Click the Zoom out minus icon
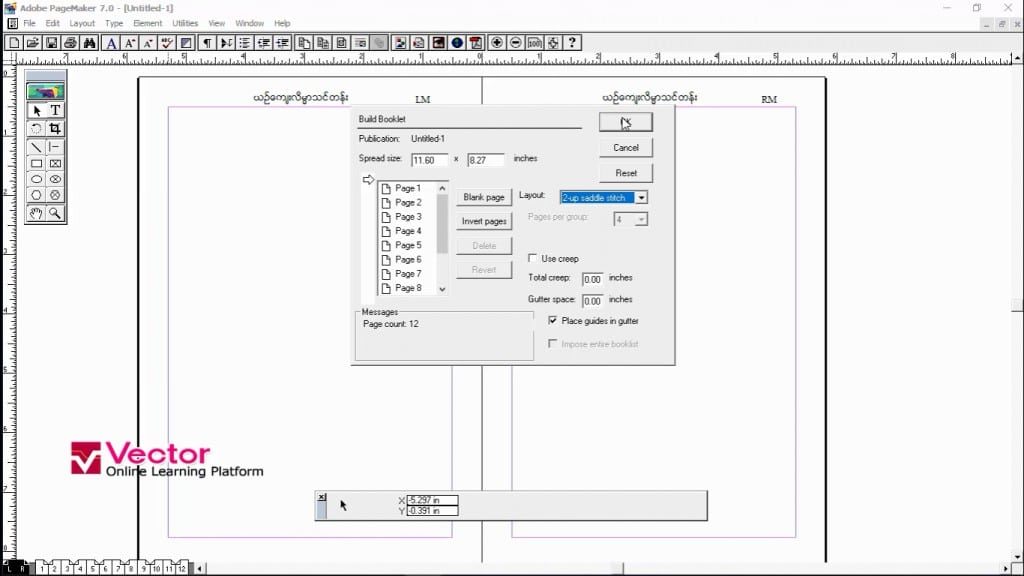Screen dimensions: 1024x576 [516, 43]
